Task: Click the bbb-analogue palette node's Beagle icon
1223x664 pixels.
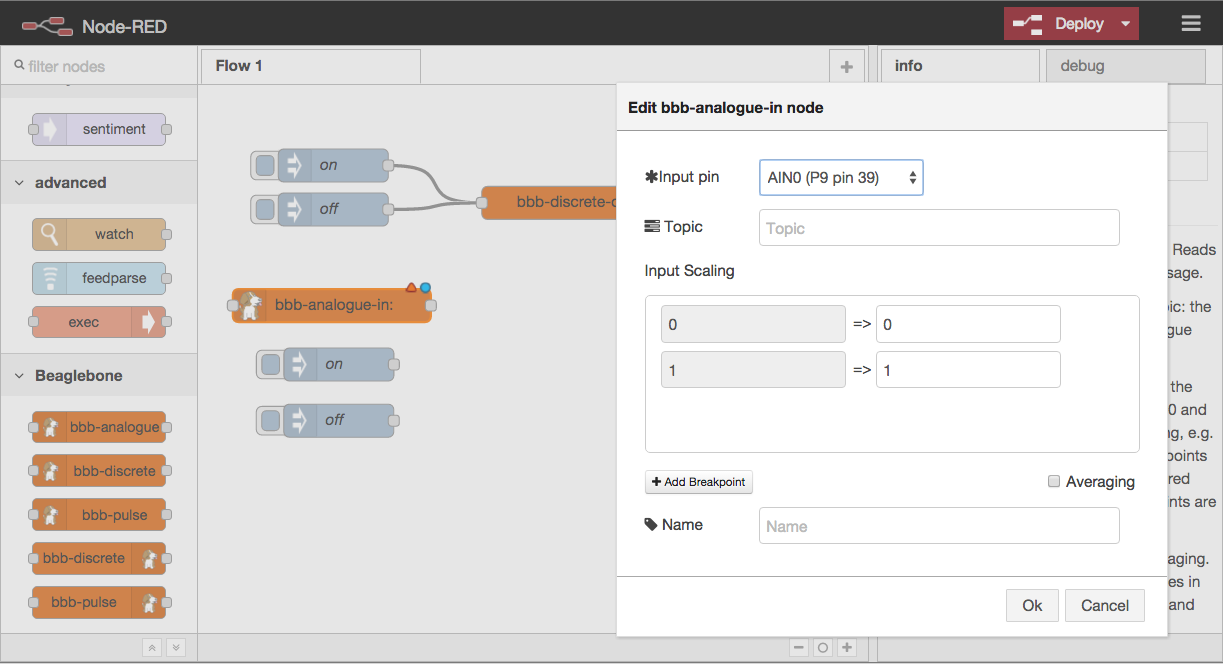Action: point(48,427)
